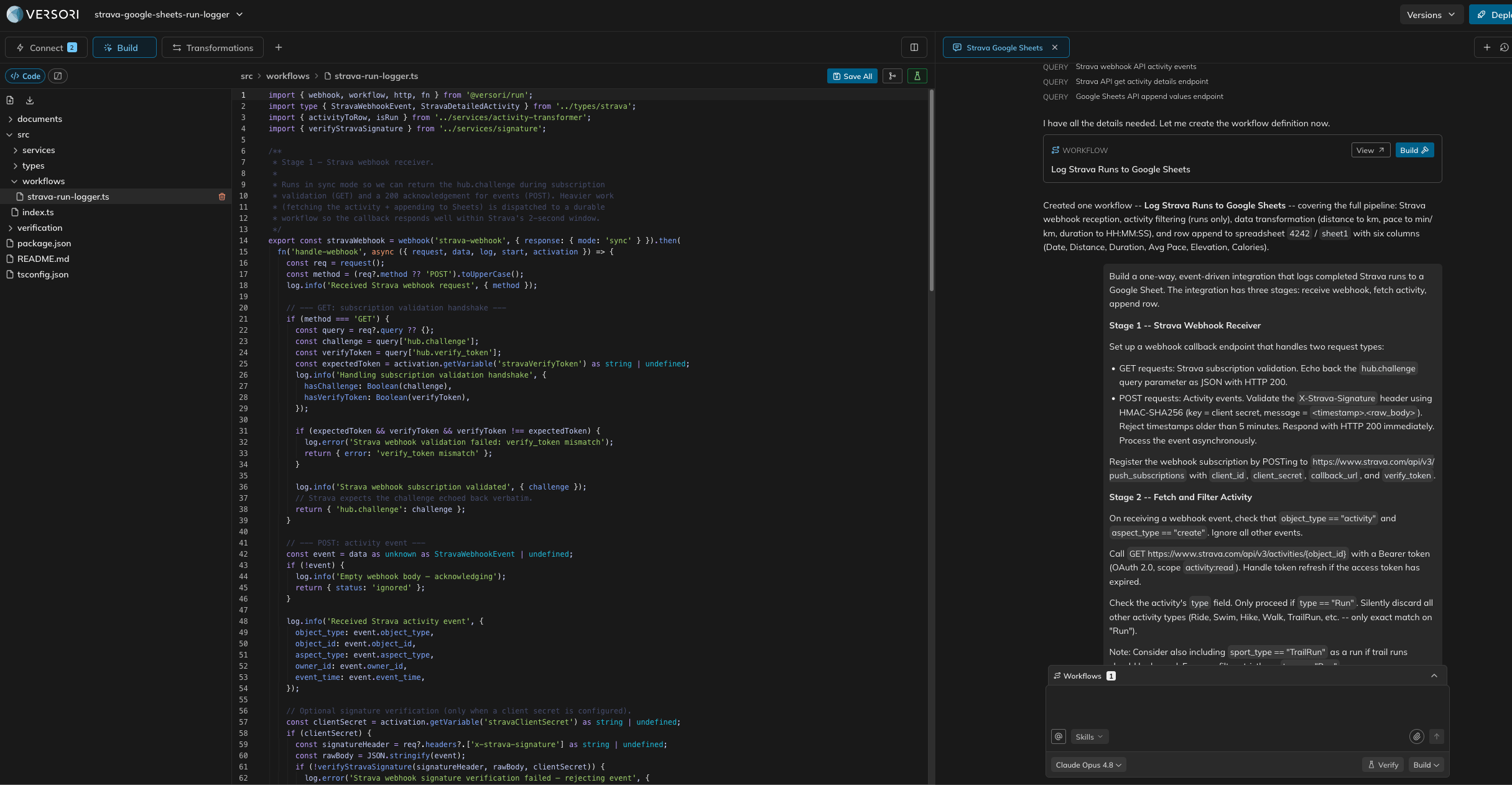Open the index.ts file
The width and height of the screenshot is (1512, 785).
38,212
